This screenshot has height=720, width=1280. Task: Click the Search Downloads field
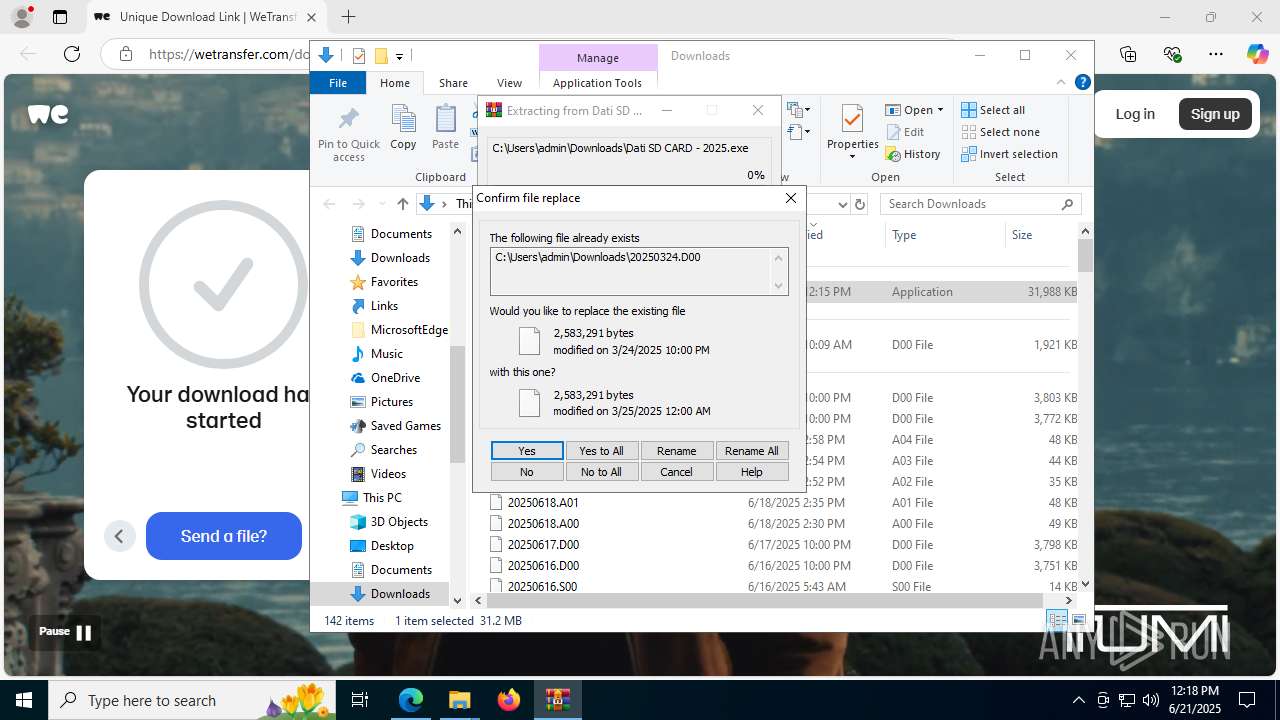pyautogui.click(x=980, y=204)
